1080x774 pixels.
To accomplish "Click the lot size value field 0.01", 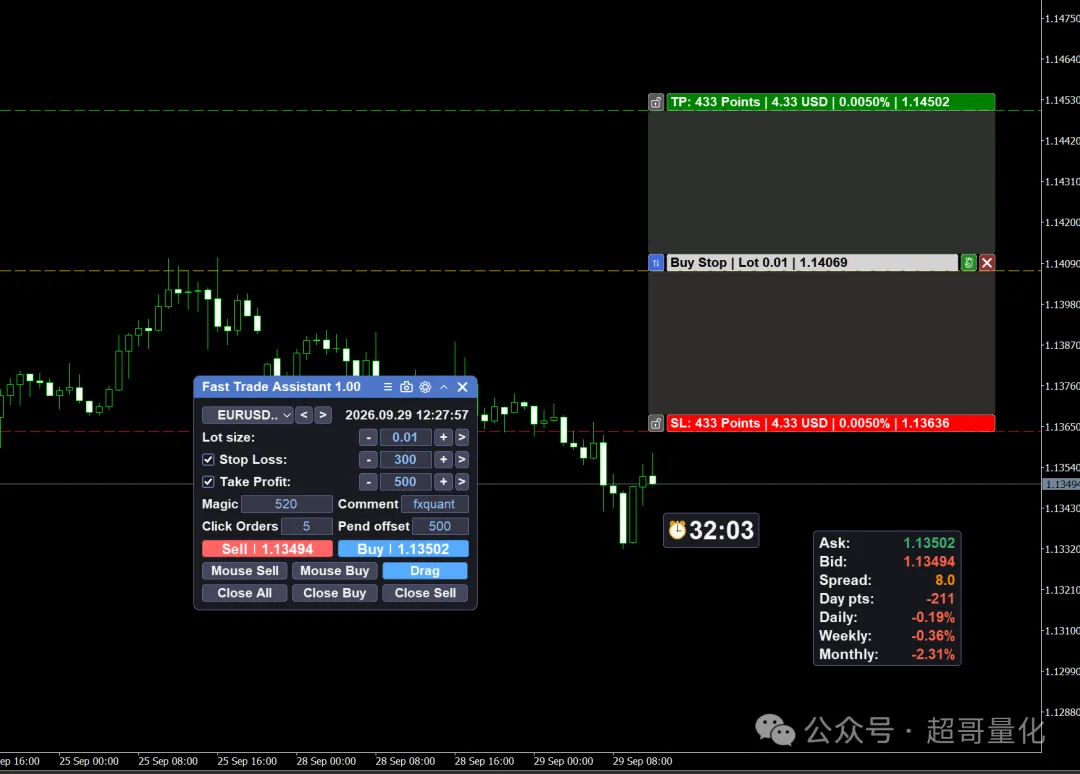I will click(405, 437).
